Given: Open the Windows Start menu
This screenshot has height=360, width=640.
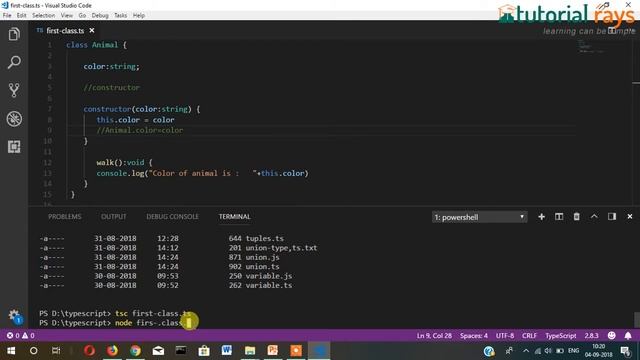Looking at the screenshot, I should (11, 351).
